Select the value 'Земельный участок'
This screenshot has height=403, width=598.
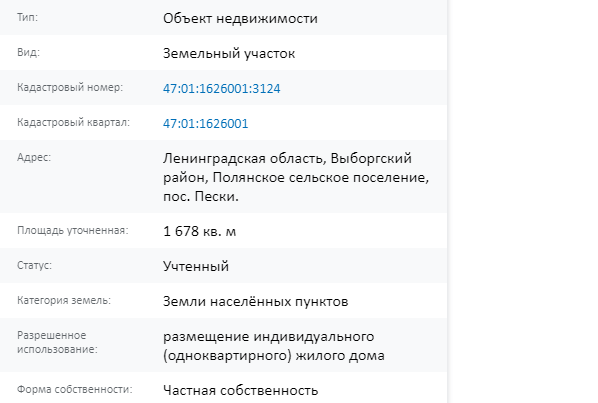229,53
